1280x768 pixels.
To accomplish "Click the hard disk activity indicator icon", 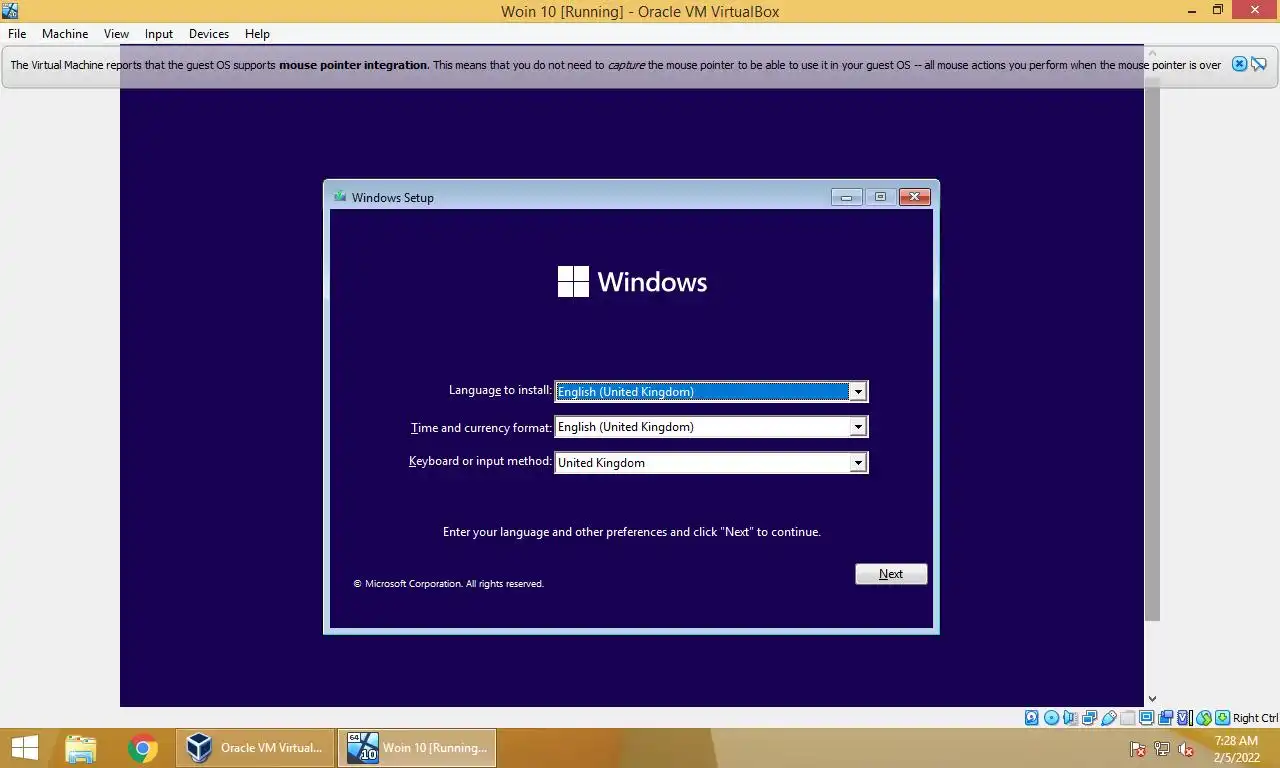I will coord(1031,718).
